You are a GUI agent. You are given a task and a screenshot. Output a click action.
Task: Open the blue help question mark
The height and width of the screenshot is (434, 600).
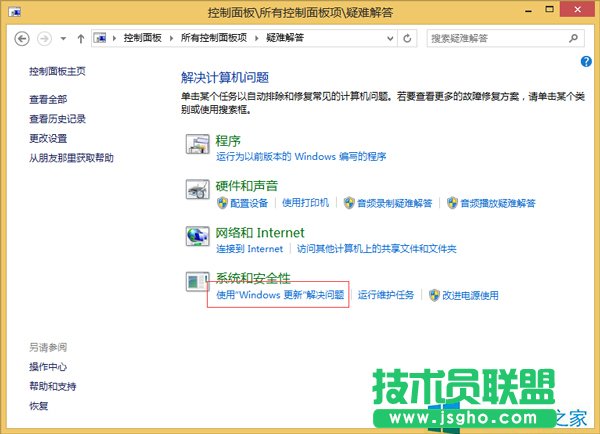586,61
